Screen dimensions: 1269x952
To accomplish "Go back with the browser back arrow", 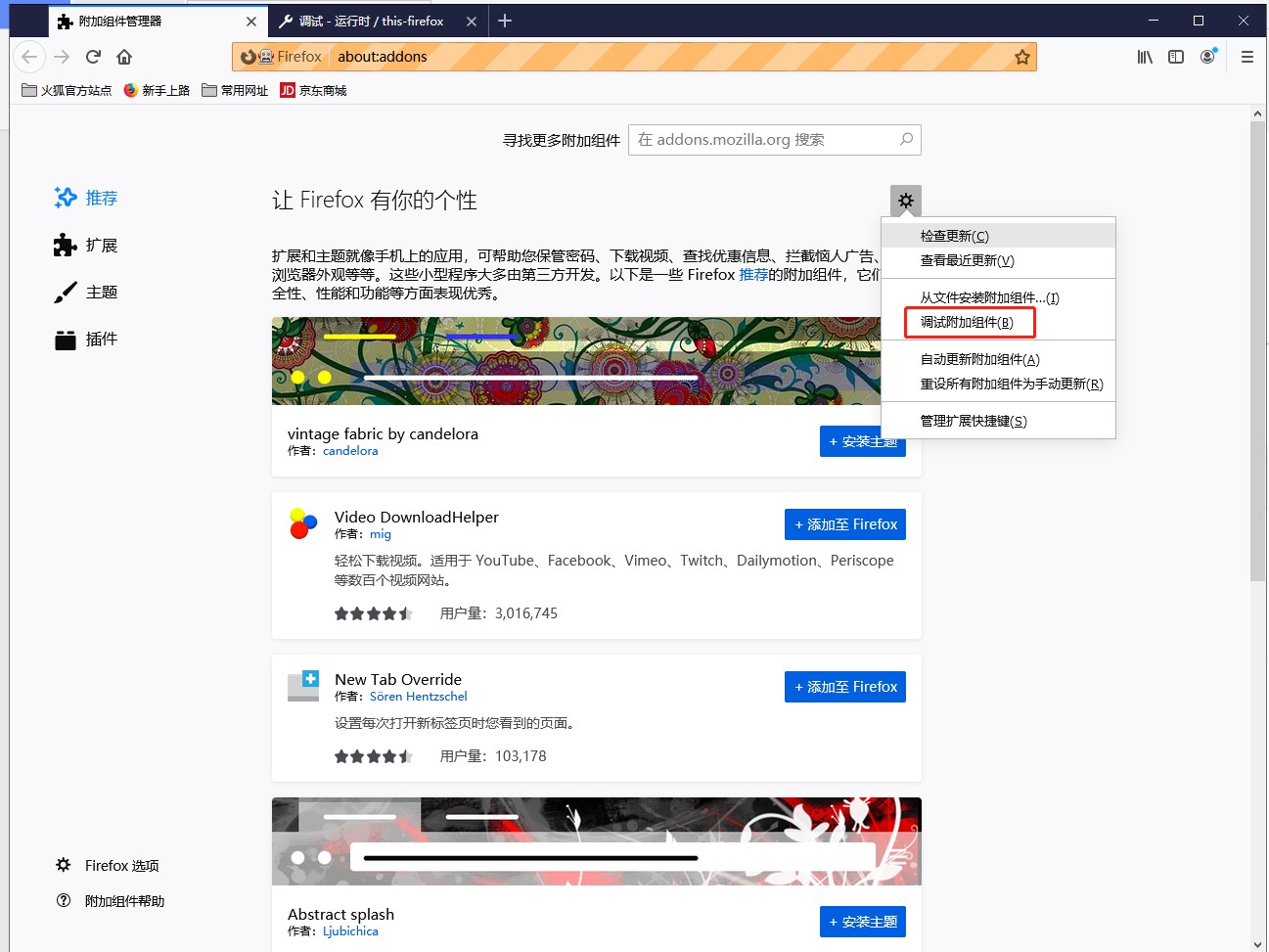I will pos(29,57).
